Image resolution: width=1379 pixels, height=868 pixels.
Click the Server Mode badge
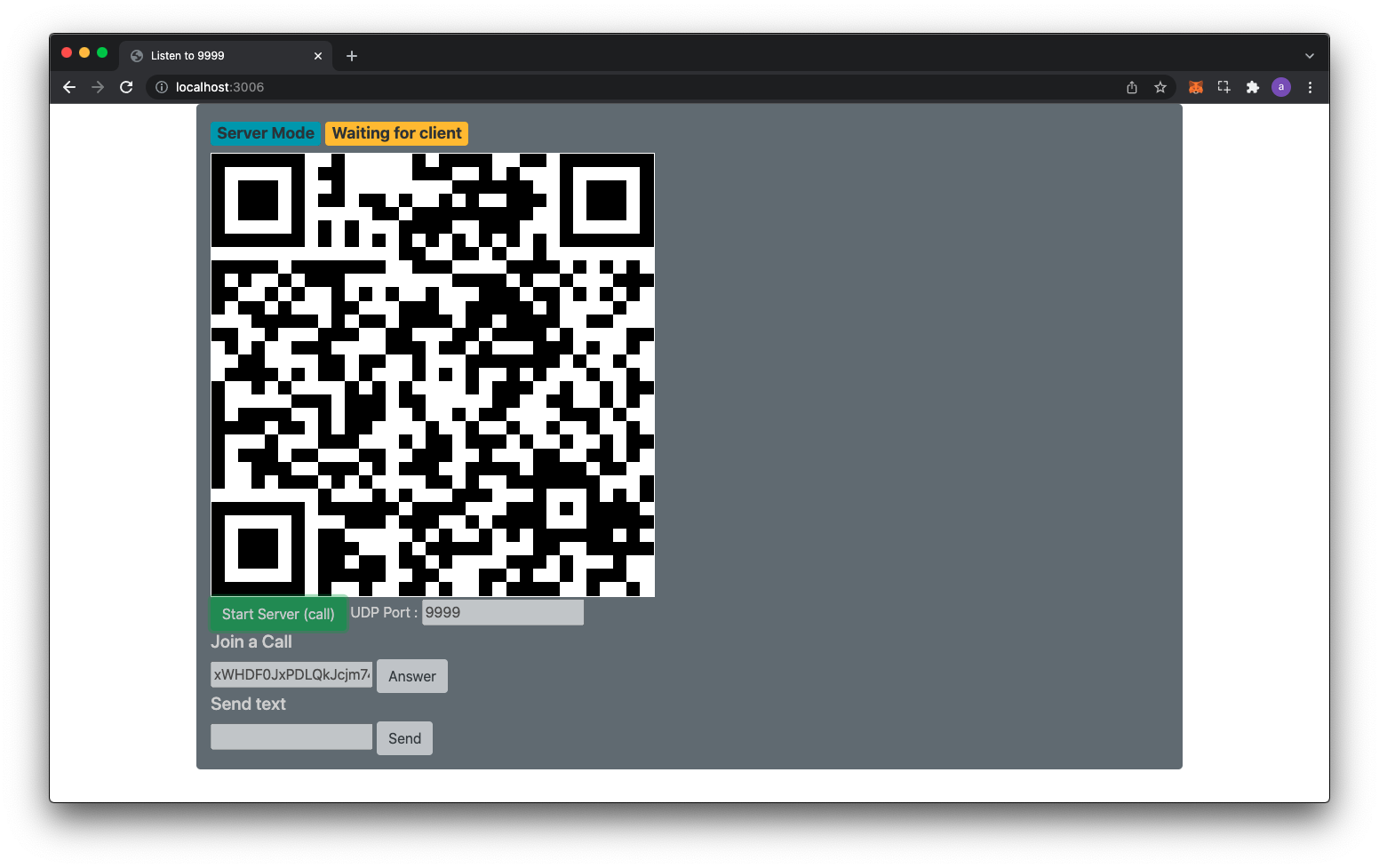(266, 133)
